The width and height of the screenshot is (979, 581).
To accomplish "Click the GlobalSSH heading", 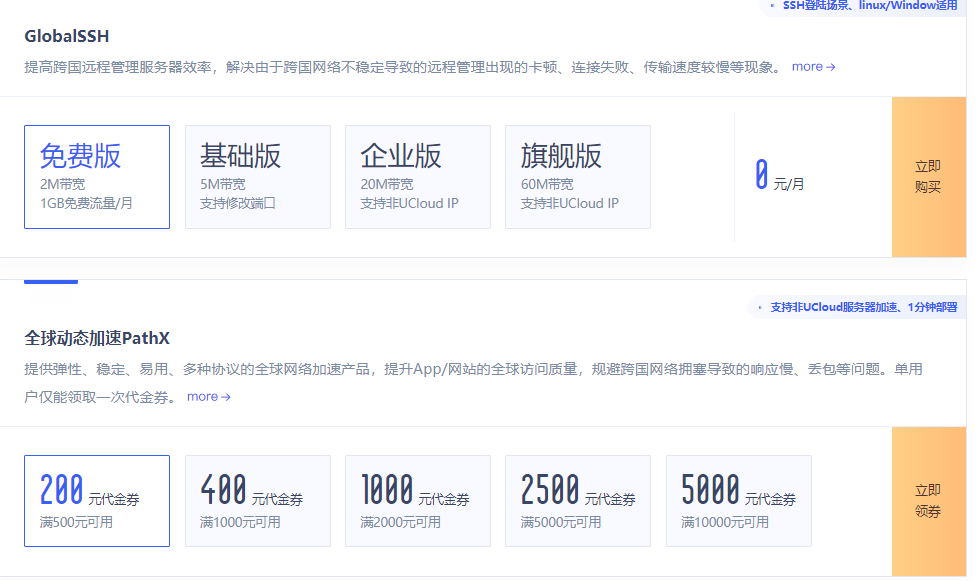I will pos(67,36).
